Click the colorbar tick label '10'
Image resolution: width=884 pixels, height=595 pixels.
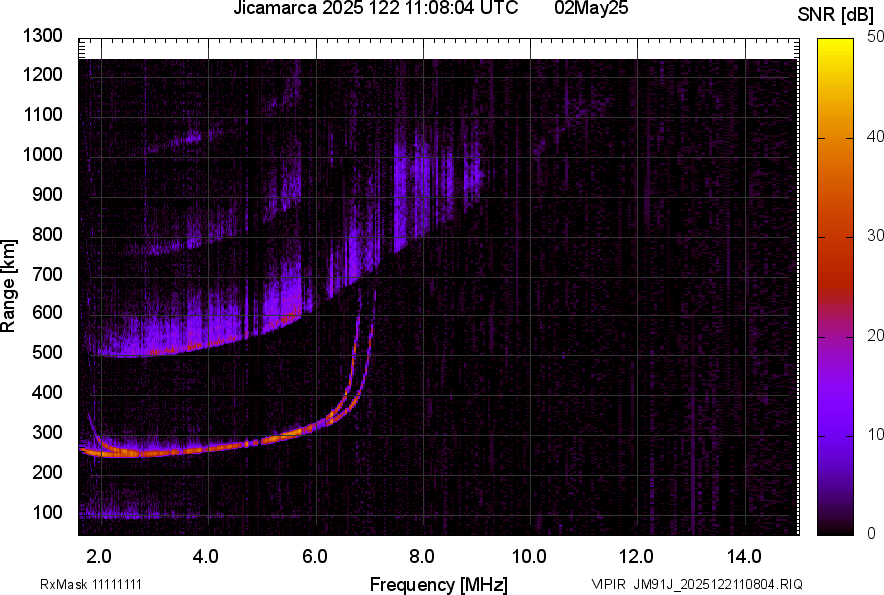pyautogui.click(x=875, y=434)
